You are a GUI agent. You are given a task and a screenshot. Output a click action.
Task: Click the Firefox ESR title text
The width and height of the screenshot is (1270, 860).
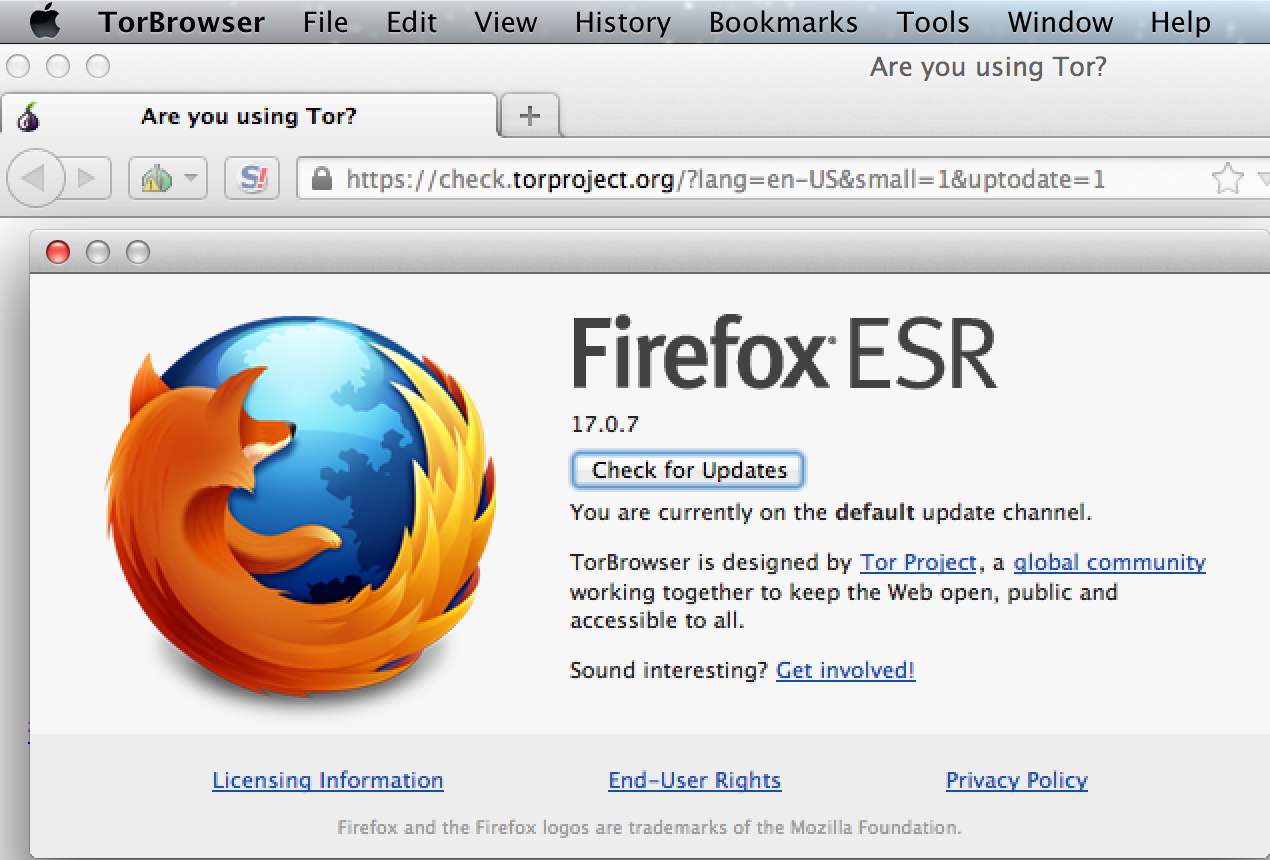[x=785, y=352]
